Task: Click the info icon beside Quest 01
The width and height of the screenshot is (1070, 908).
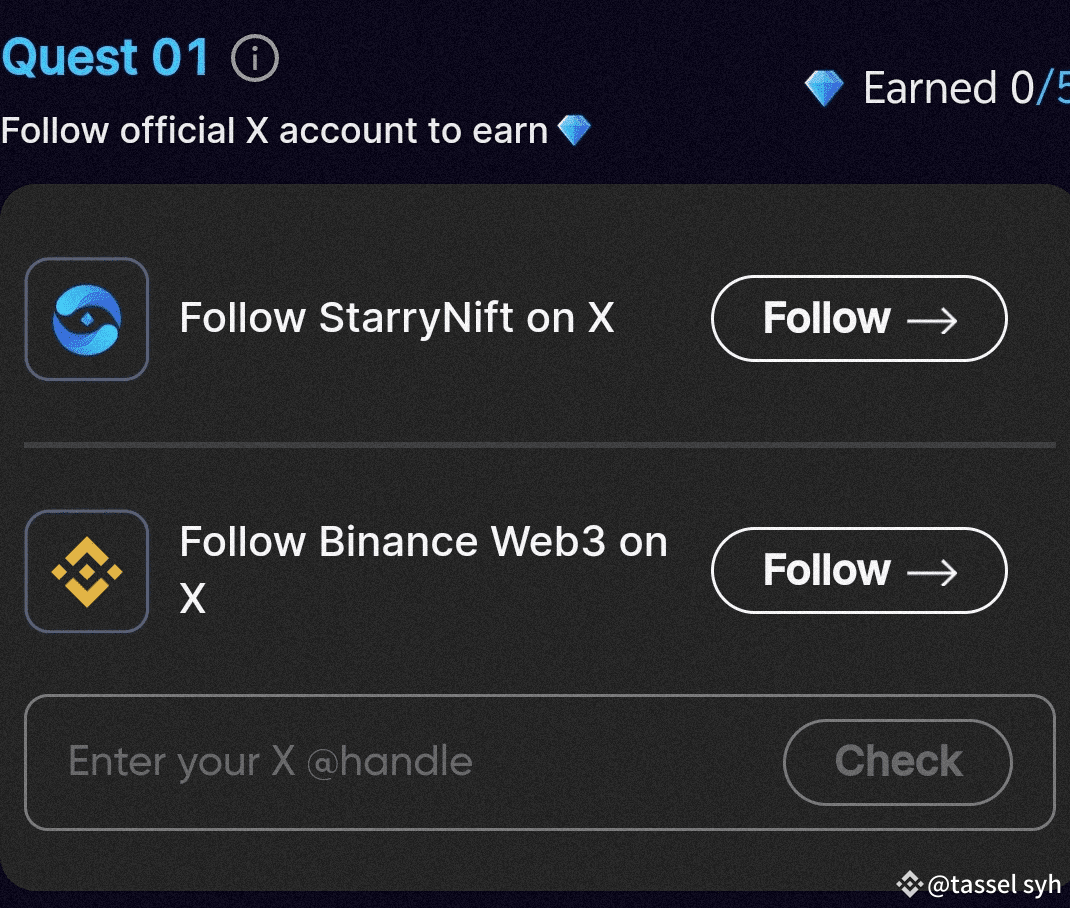Action: pos(254,60)
